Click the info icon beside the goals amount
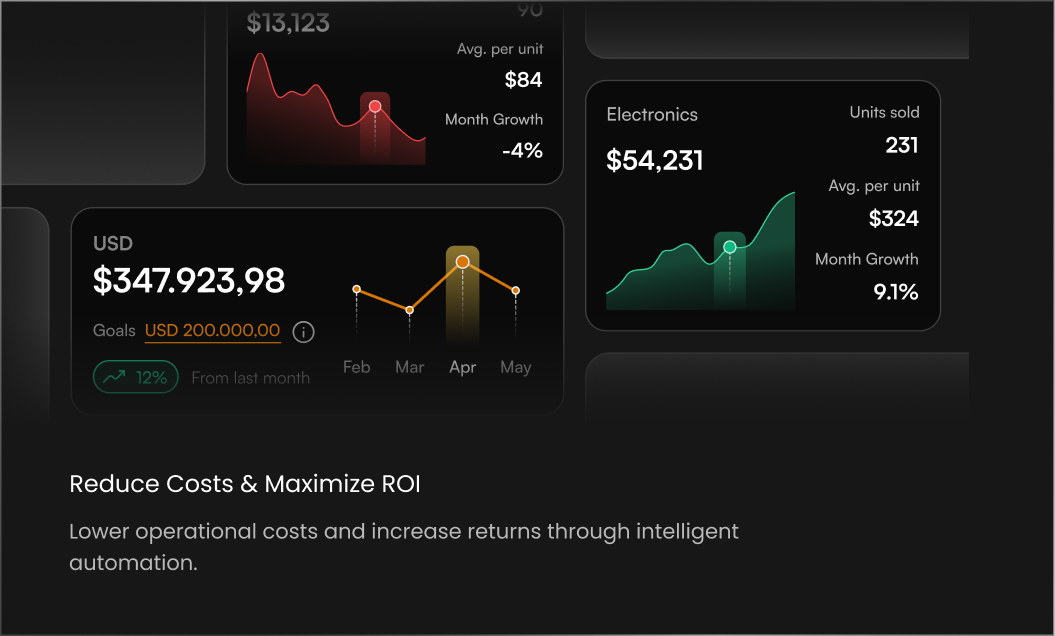 pos(303,332)
